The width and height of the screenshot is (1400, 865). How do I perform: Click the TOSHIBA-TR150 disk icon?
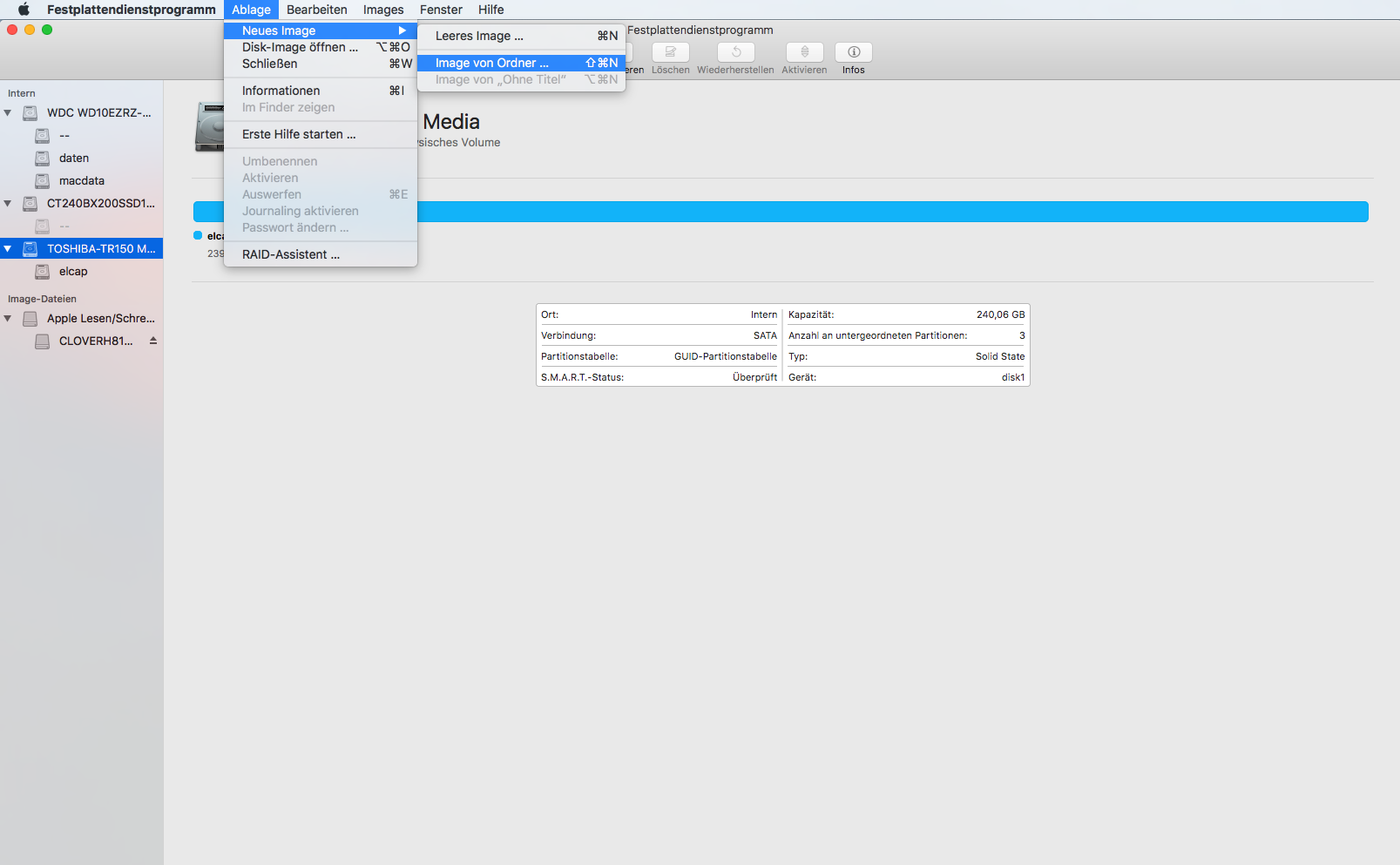click(x=30, y=248)
